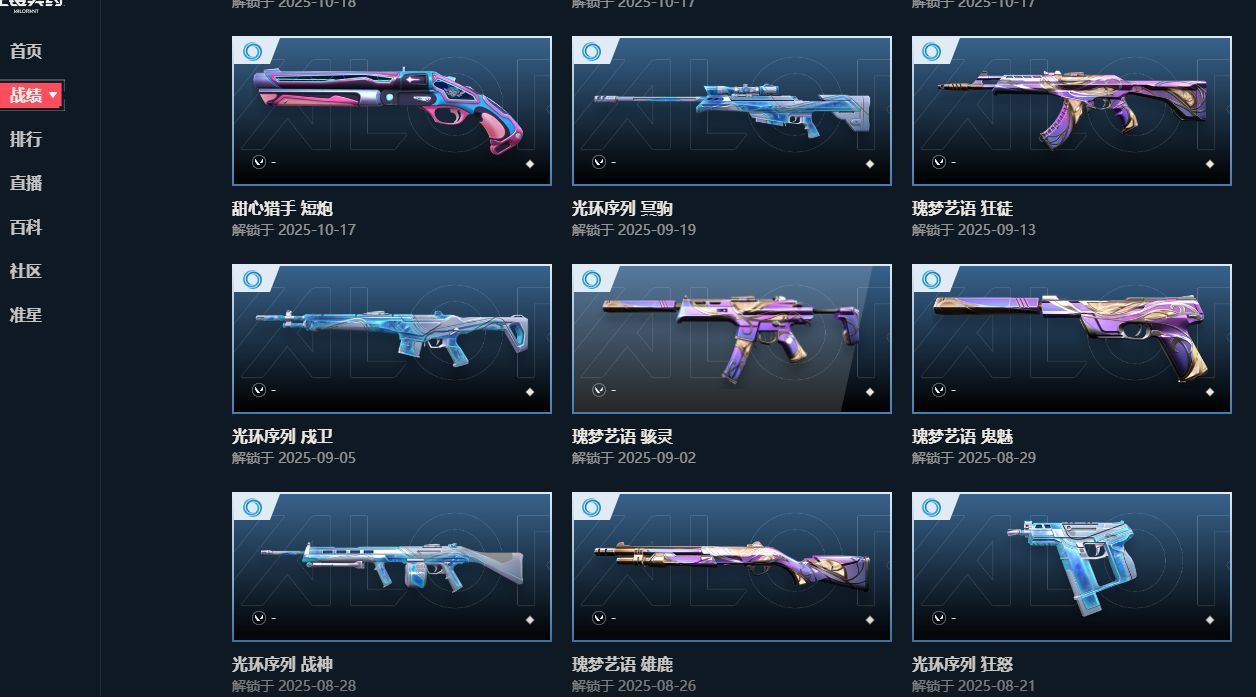Click the Valorant points icon on 瑰梦艺语 鬼魅 card
This screenshot has height=697, width=1256.
pyautogui.click(x=939, y=390)
